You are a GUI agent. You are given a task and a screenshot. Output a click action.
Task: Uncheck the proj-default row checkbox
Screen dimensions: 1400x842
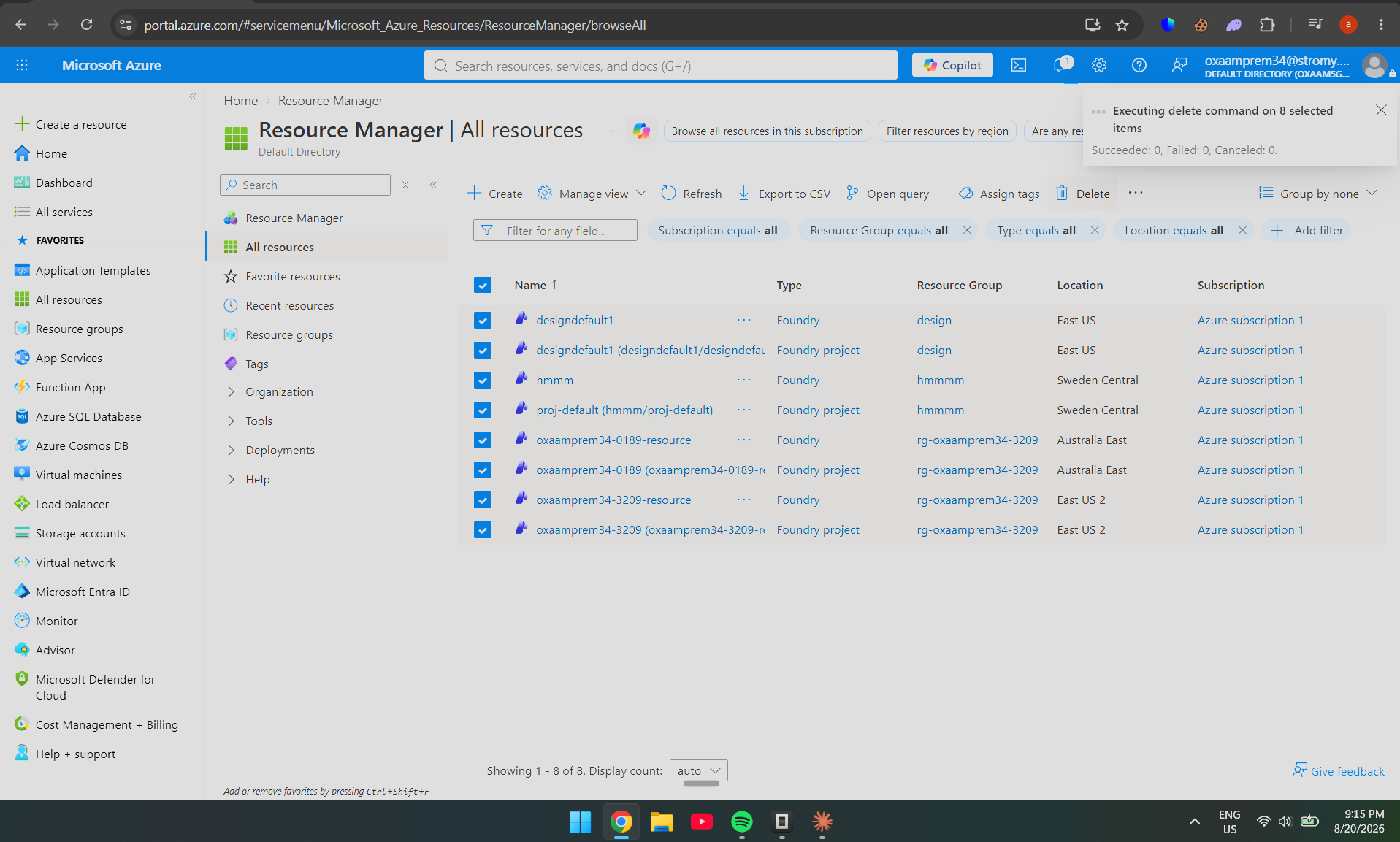[x=482, y=410]
